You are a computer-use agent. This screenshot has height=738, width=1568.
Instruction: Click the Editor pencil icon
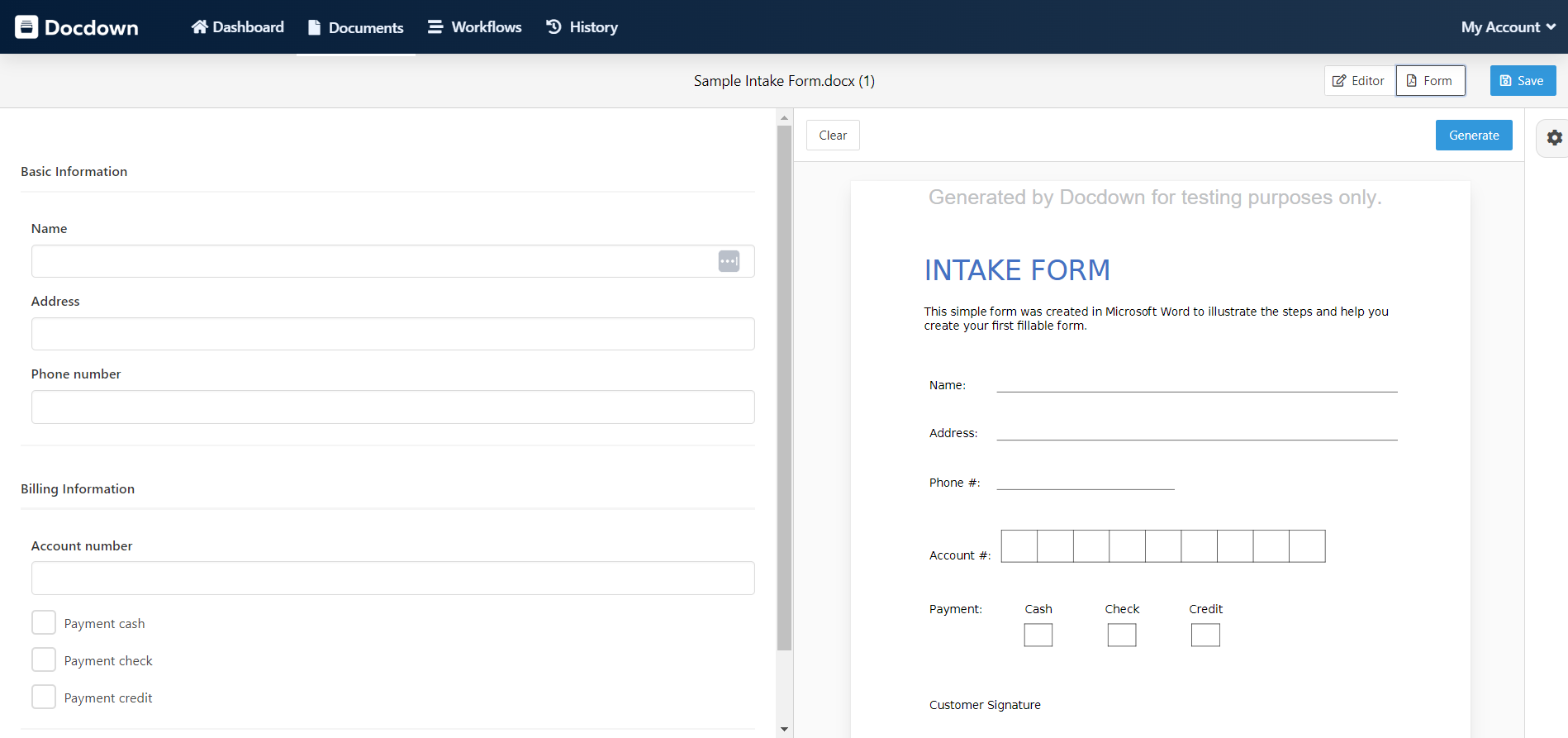pos(1339,81)
